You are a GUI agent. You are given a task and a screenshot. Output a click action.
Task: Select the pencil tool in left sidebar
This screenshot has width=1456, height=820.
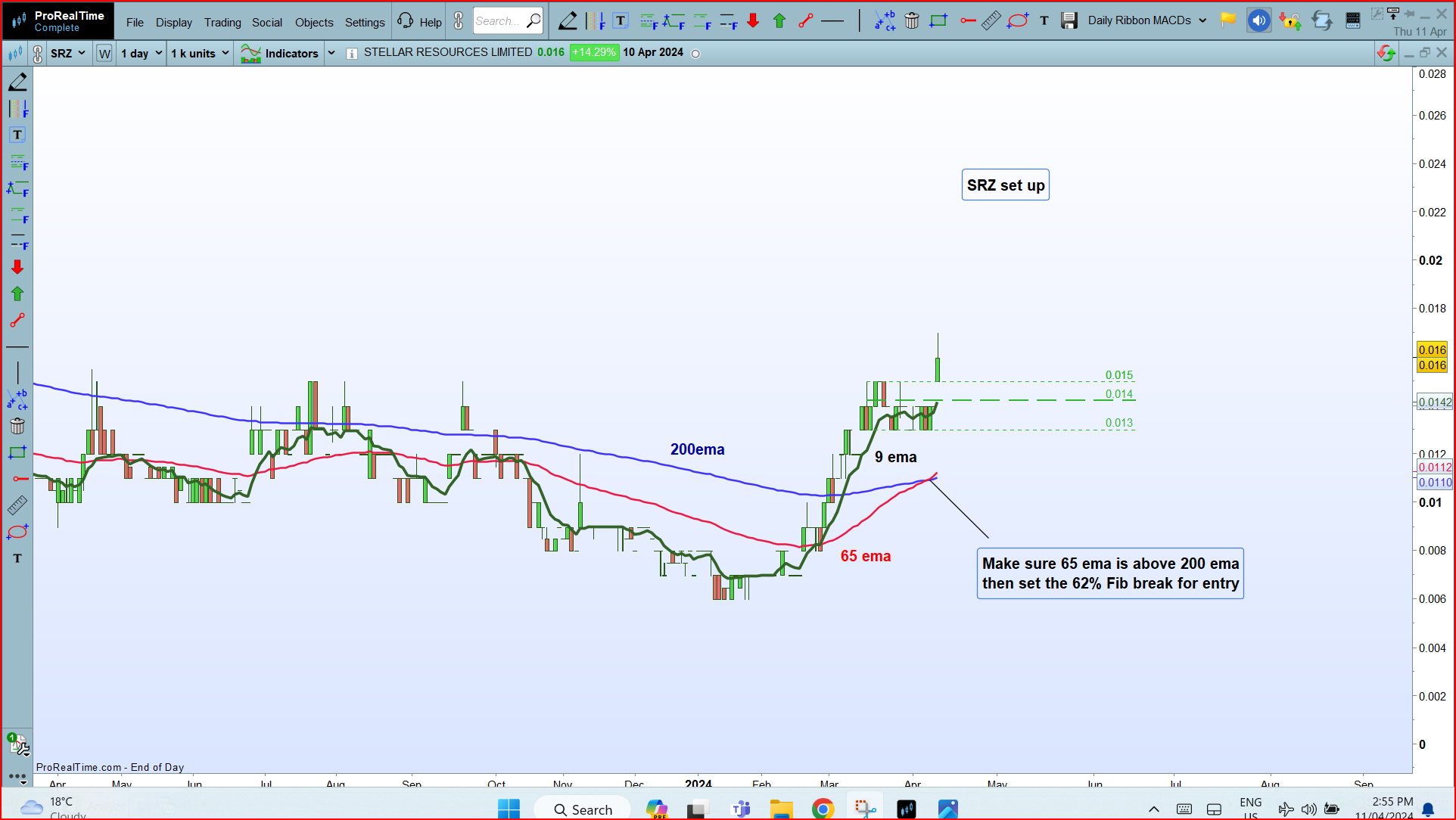coord(17,82)
